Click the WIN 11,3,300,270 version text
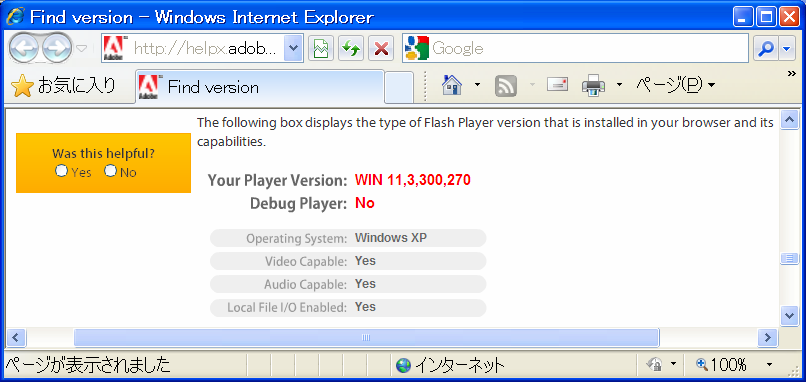806x382 pixels. click(x=413, y=180)
